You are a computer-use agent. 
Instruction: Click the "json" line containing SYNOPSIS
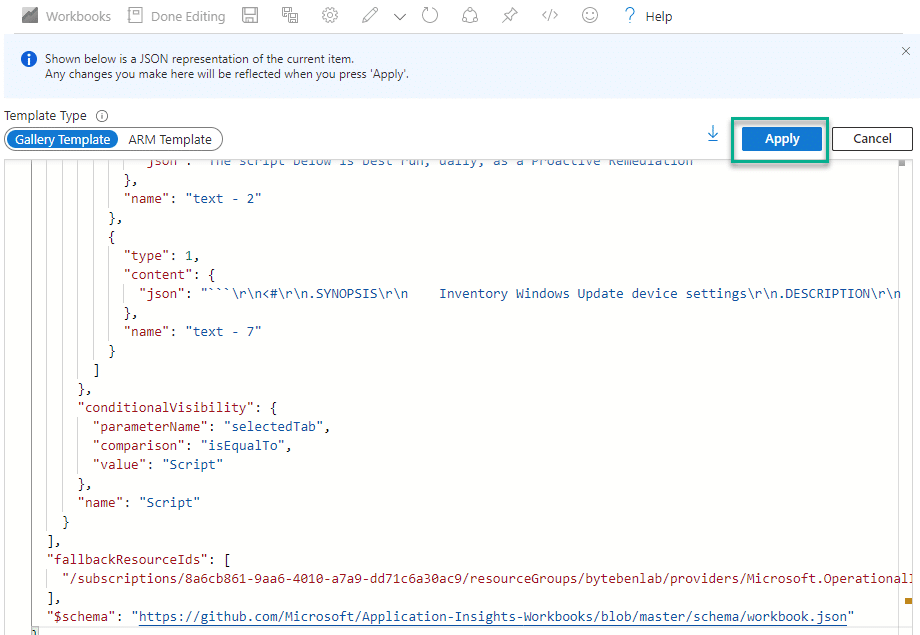519,293
